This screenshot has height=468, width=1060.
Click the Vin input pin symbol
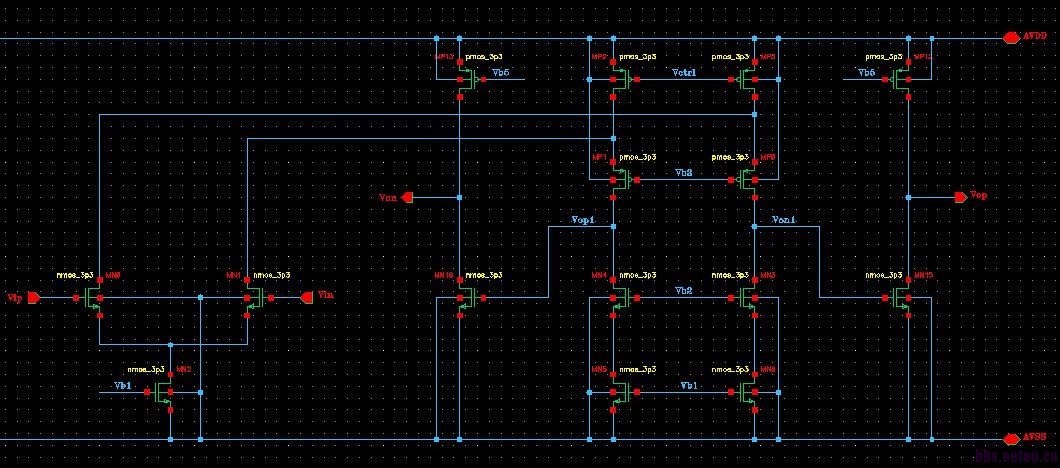pos(306,298)
